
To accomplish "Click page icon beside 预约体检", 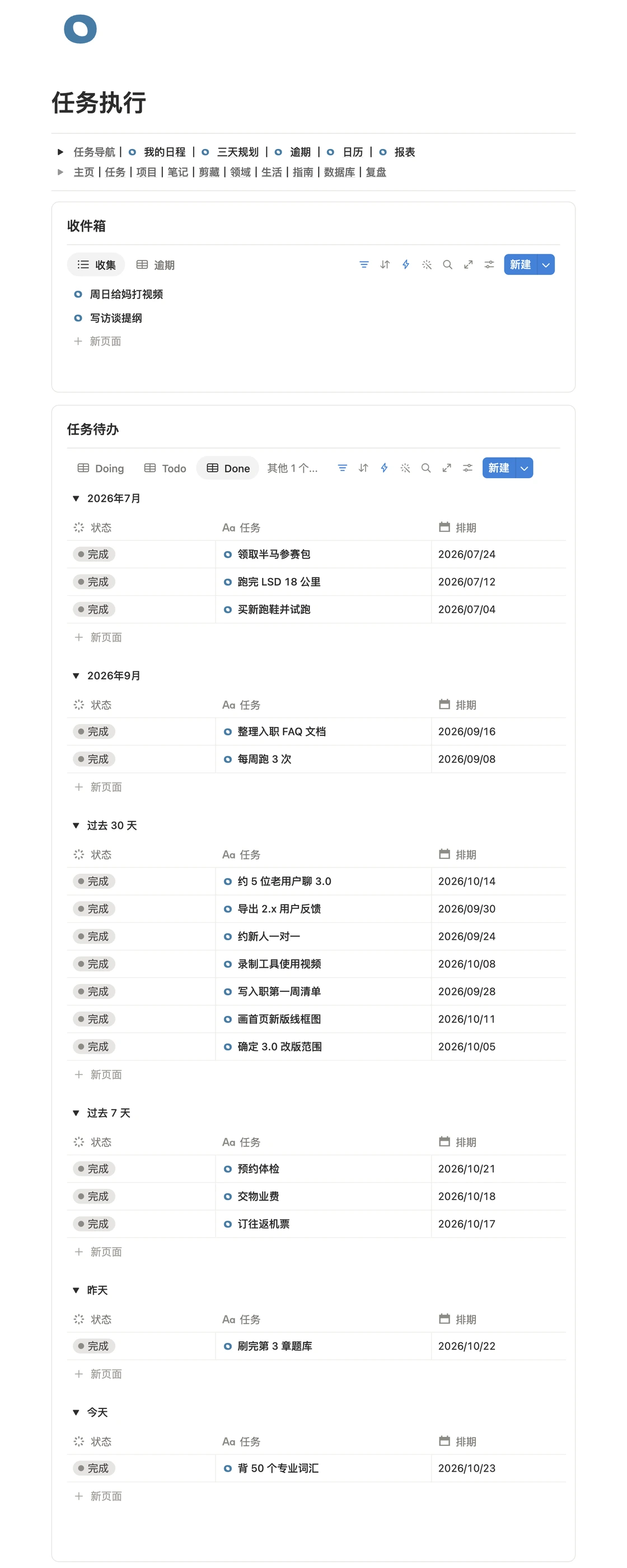I will point(228,1168).
